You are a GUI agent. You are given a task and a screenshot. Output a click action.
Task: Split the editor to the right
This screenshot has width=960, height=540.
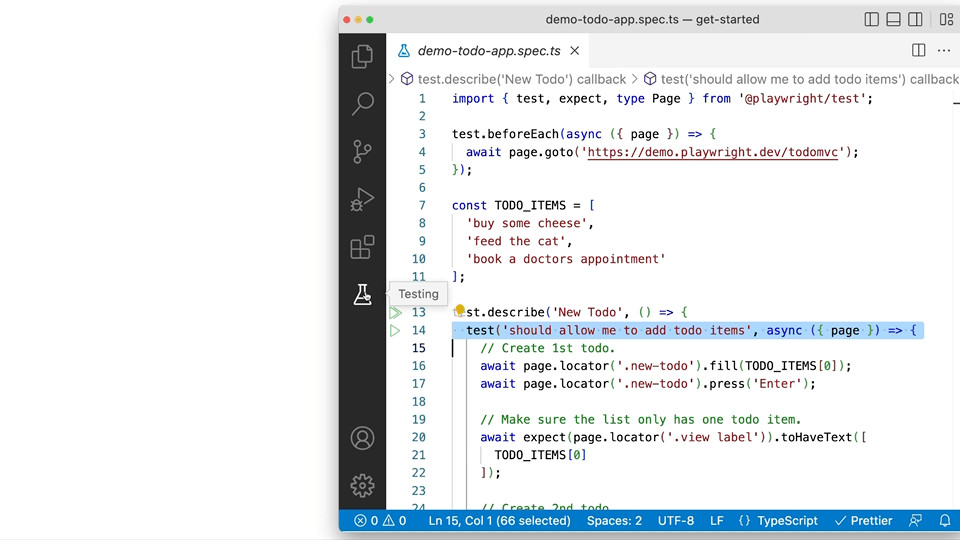click(x=918, y=50)
